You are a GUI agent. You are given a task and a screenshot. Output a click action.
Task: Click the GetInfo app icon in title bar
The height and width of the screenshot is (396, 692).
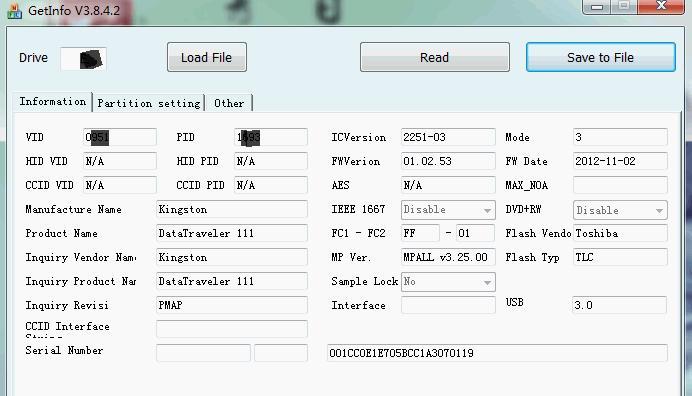(15, 11)
